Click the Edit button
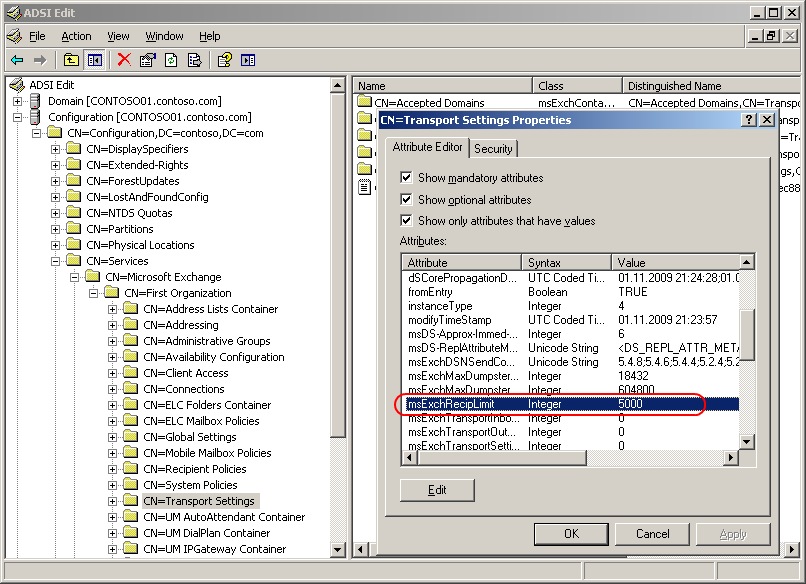The height and width of the screenshot is (584, 806). (437, 490)
